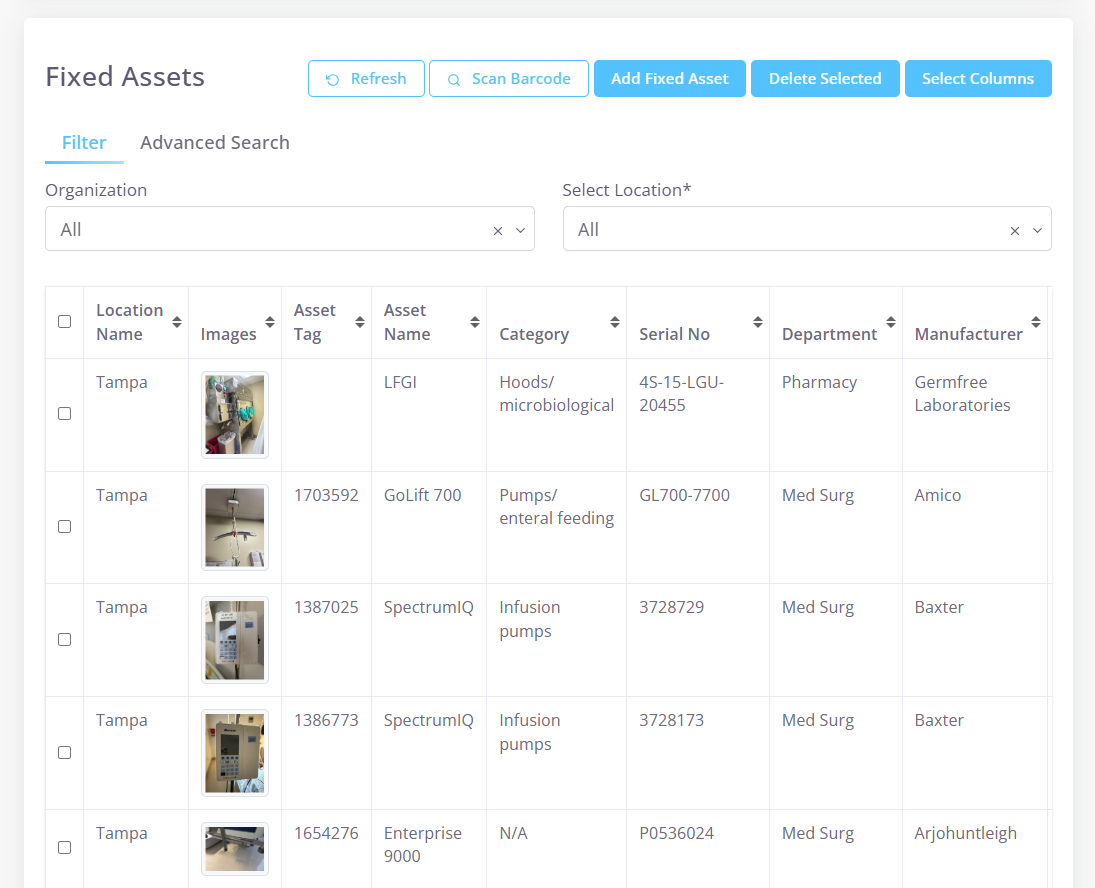Clear the Select Location value with X icon
This screenshot has width=1095, height=888.
click(x=1015, y=231)
